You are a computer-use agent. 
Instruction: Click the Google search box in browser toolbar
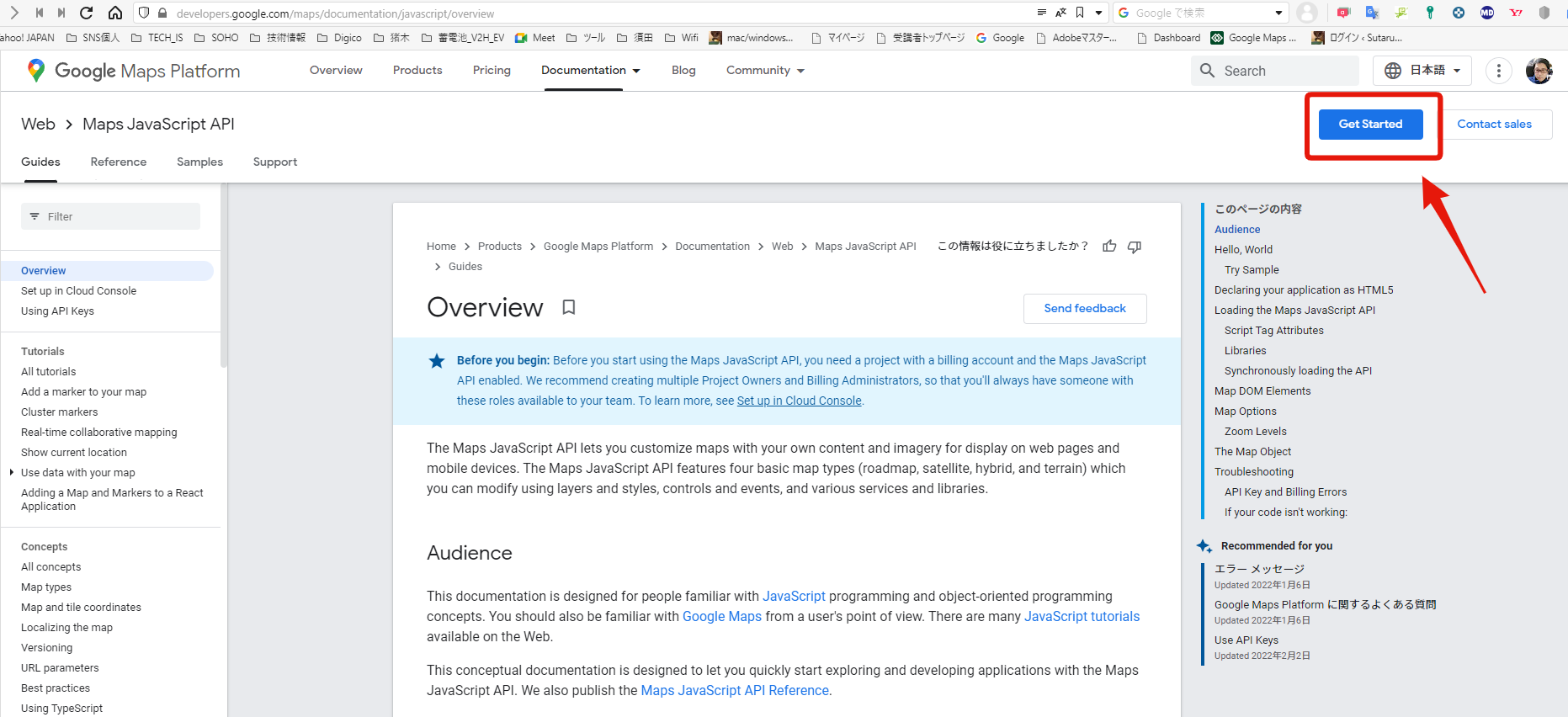pyautogui.click(x=1201, y=13)
